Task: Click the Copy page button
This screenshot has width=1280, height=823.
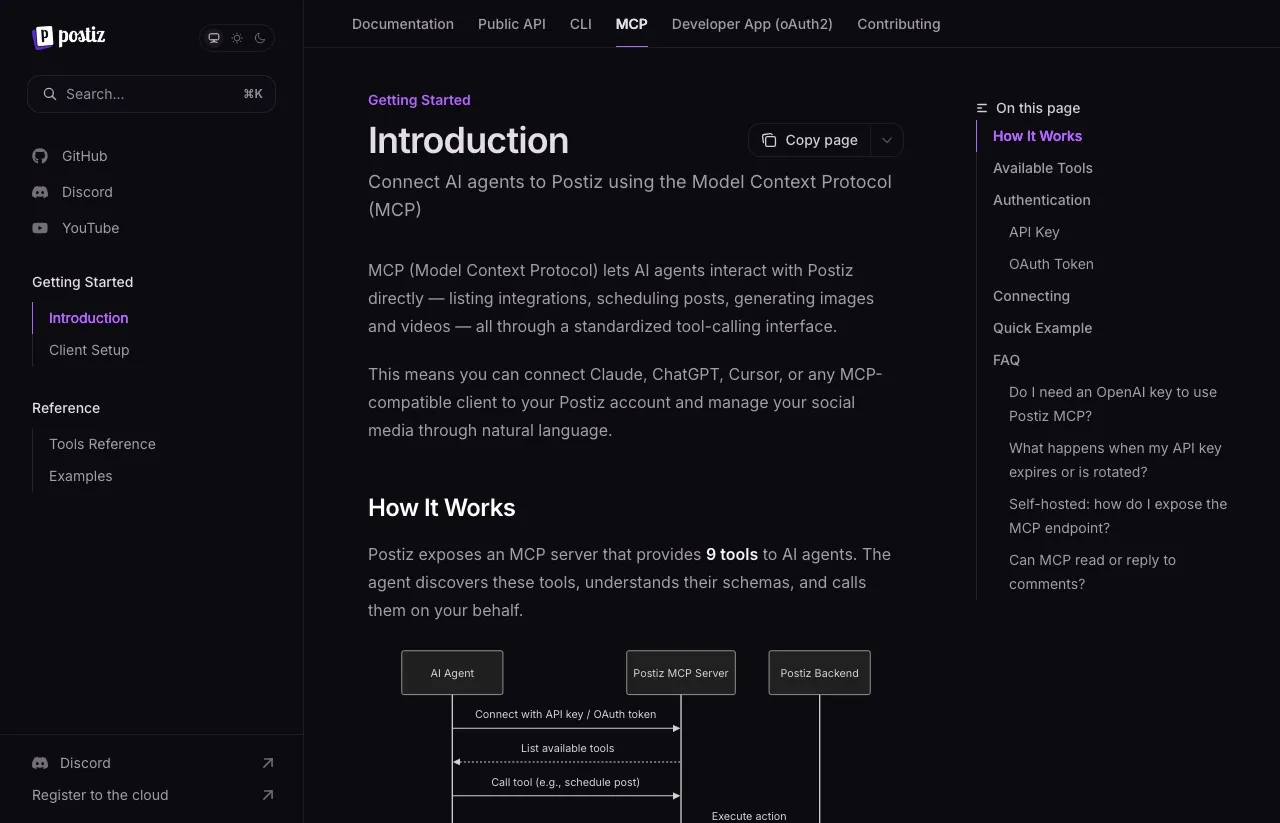Action: pos(810,140)
